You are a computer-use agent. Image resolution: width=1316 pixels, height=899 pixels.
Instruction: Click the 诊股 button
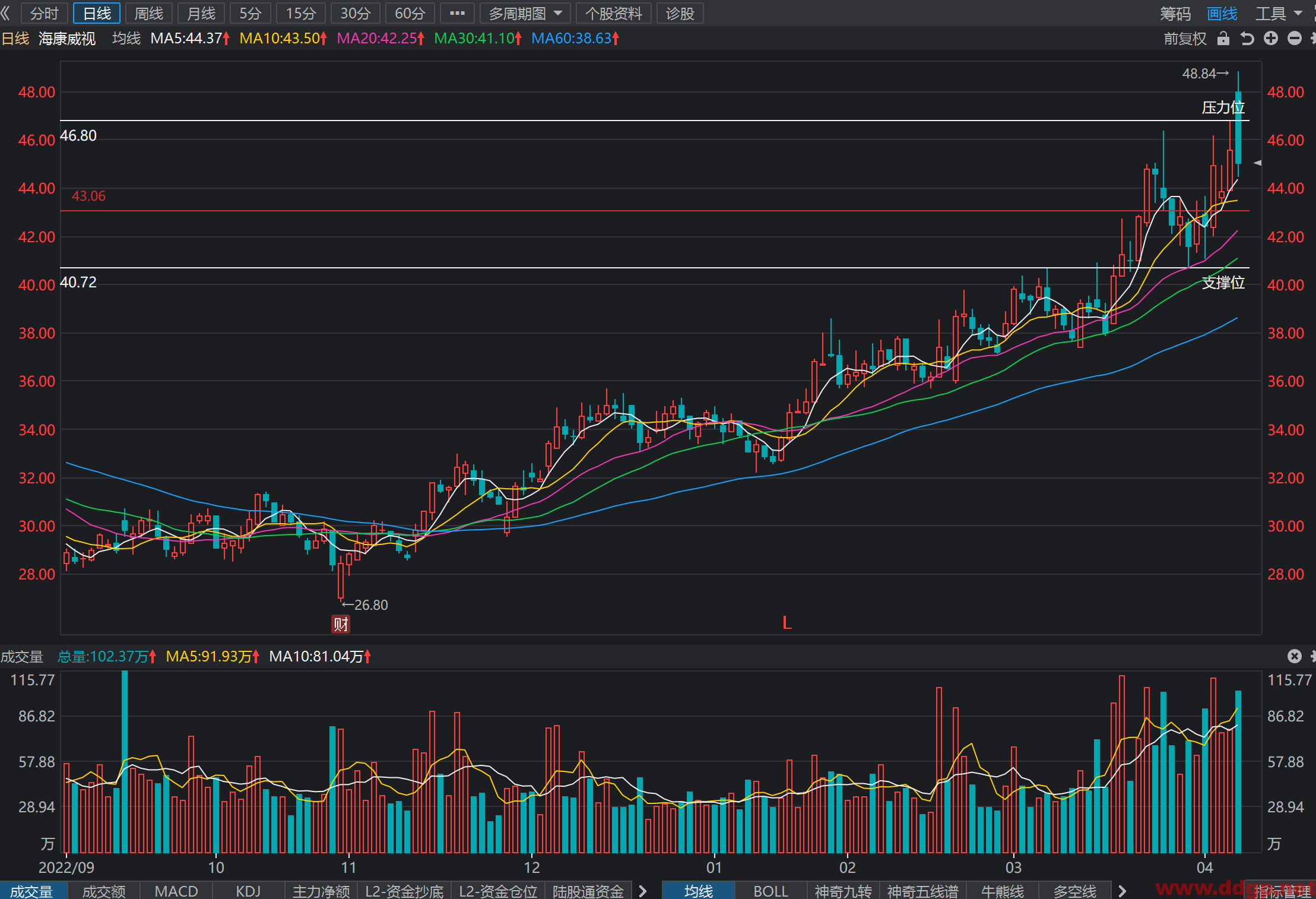(x=680, y=13)
